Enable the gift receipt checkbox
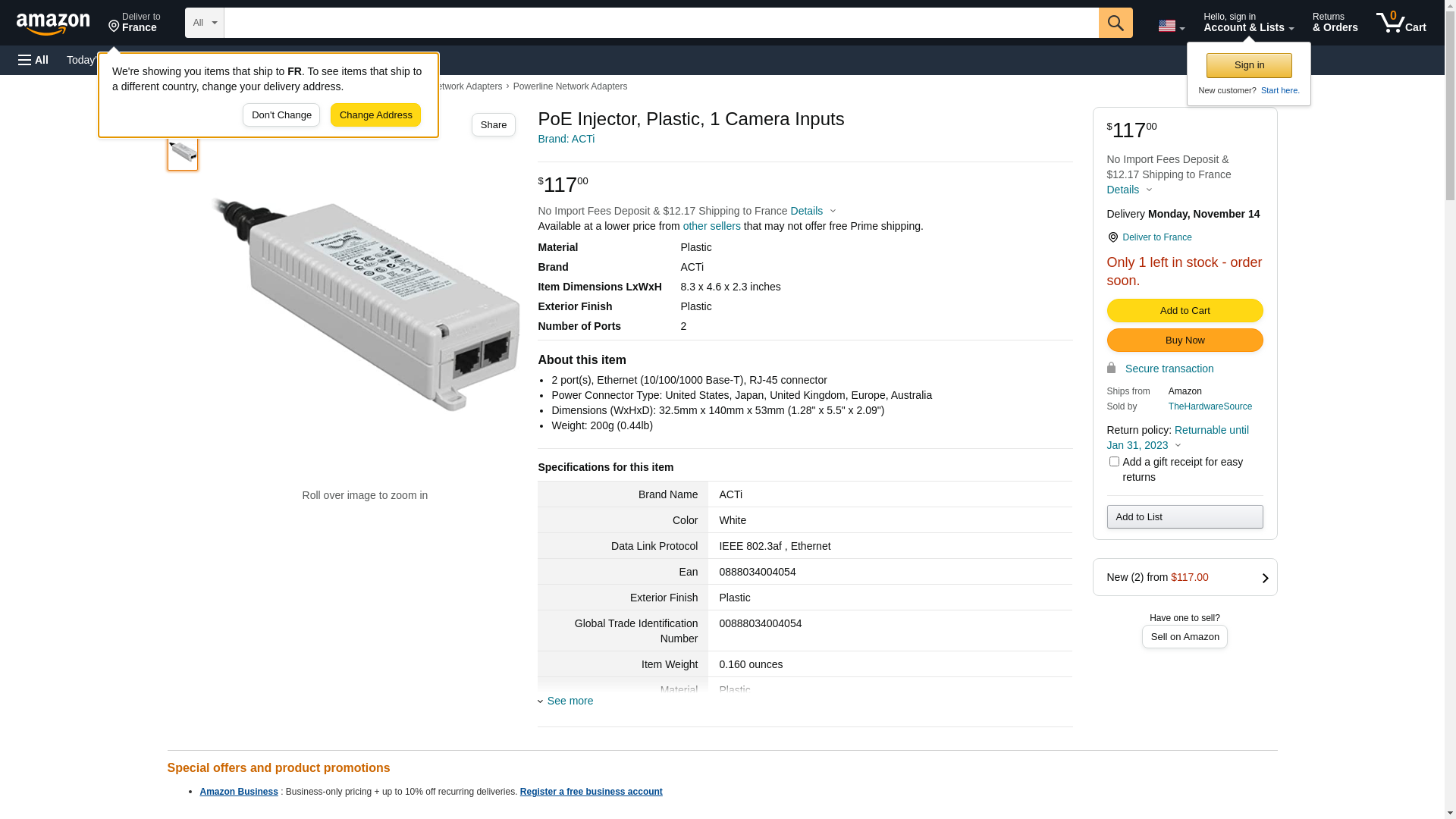 pos(1114,462)
